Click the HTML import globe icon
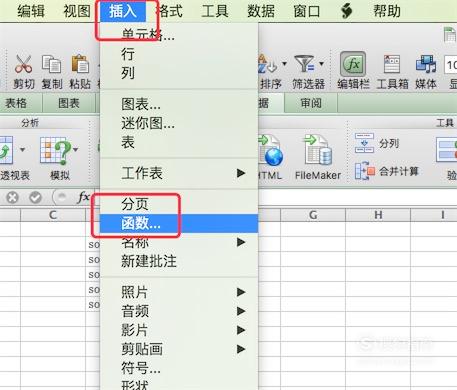The height and width of the screenshot is (390, 457). [271, 151]
